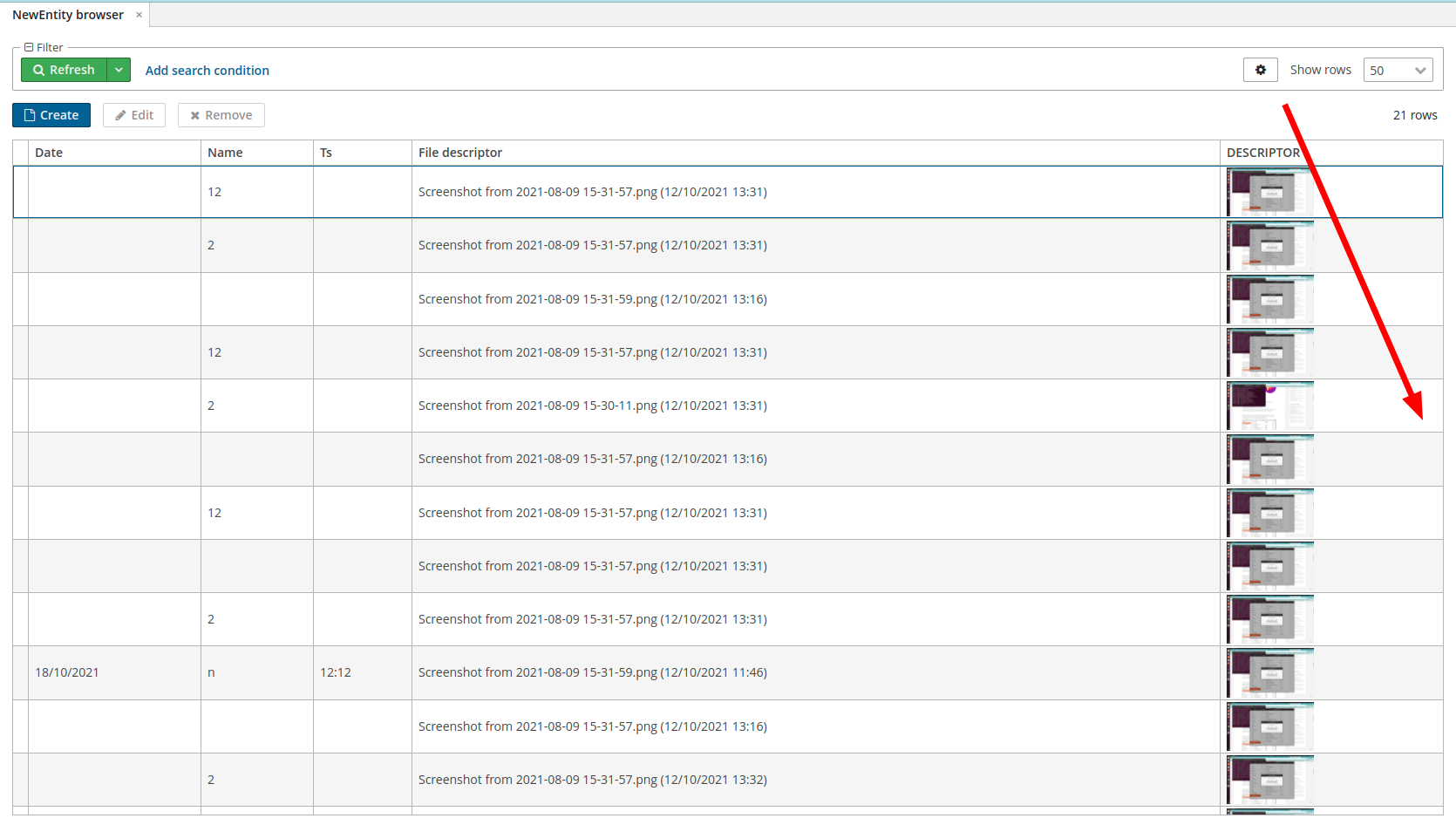
Task: Sort the table by the Name column header
Action: pyautogui.click(x=225, y=152)
